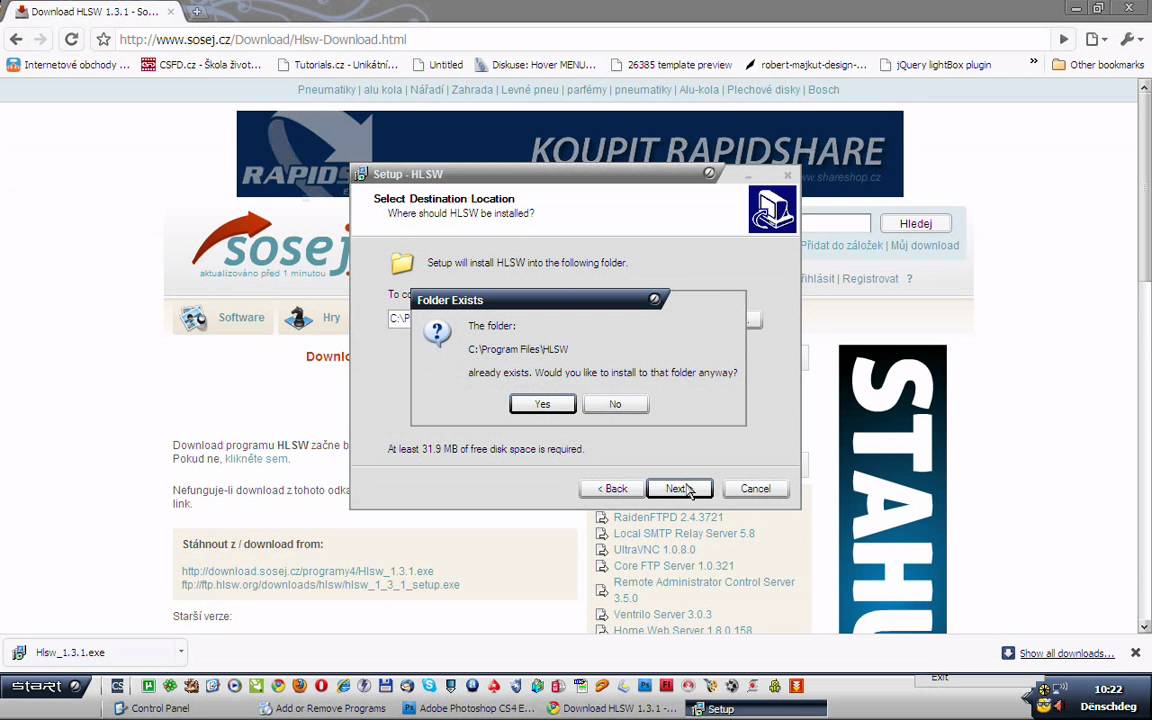Open RaidenFTPD 2.4.3721 link
The image size is (1152, 720).
click(668, 517)
